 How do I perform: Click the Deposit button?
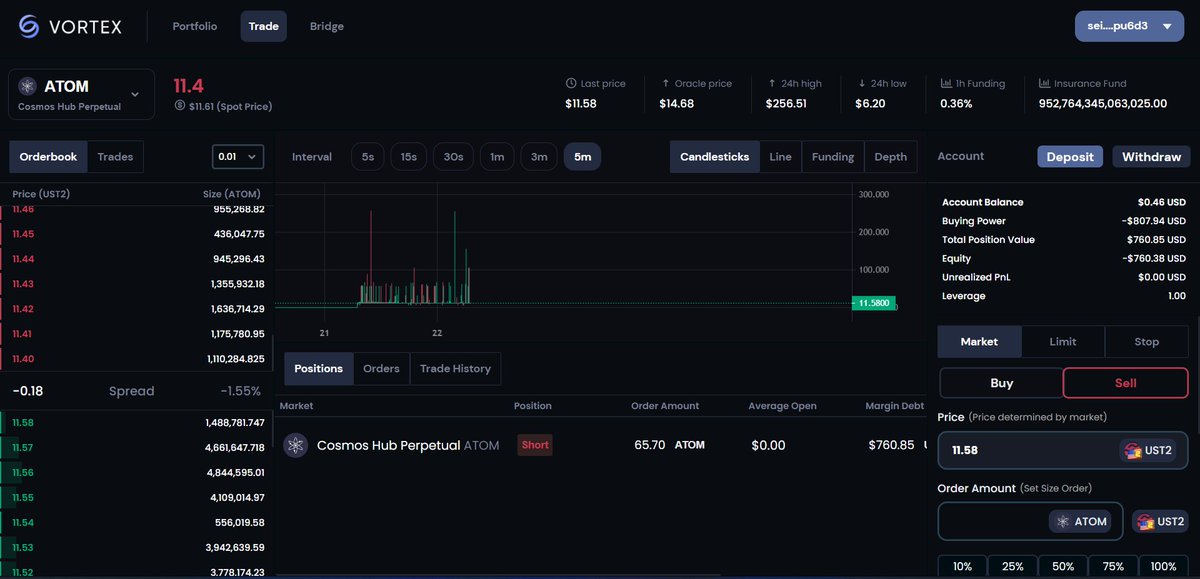coord(1069,156)
